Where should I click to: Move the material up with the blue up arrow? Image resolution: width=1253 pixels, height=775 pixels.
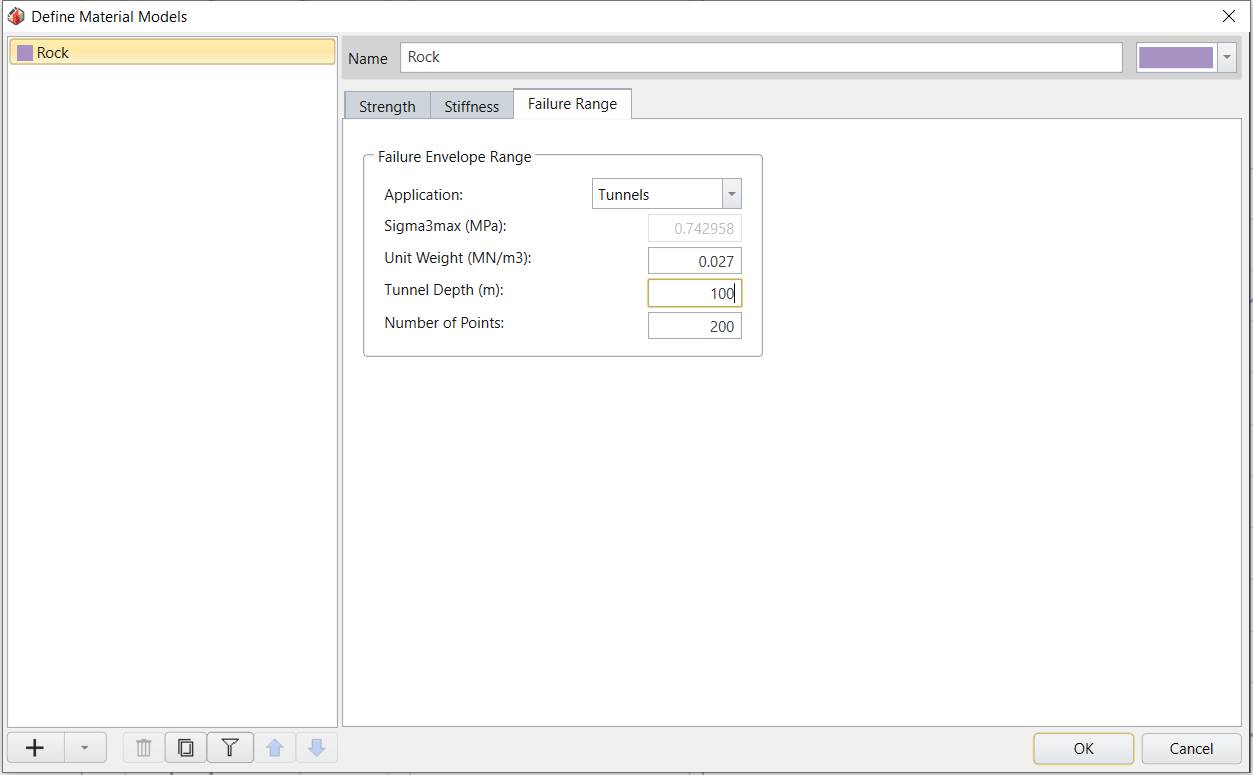[x=273, y=747]
